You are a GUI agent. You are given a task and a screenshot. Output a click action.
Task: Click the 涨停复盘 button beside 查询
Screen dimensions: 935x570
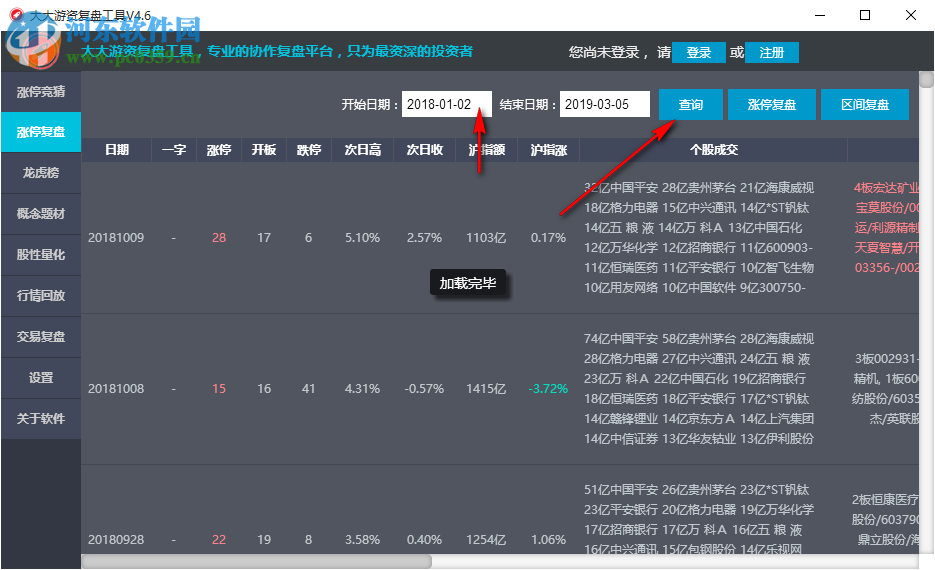[x=772, y=105]
